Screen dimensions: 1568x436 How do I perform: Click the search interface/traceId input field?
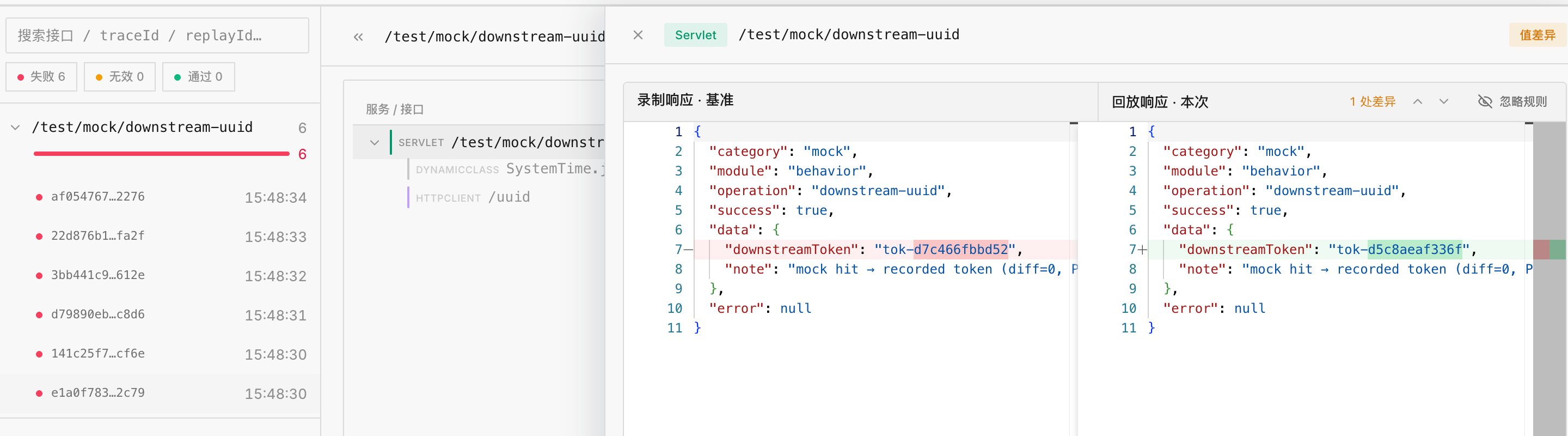(x=157, y=35)
